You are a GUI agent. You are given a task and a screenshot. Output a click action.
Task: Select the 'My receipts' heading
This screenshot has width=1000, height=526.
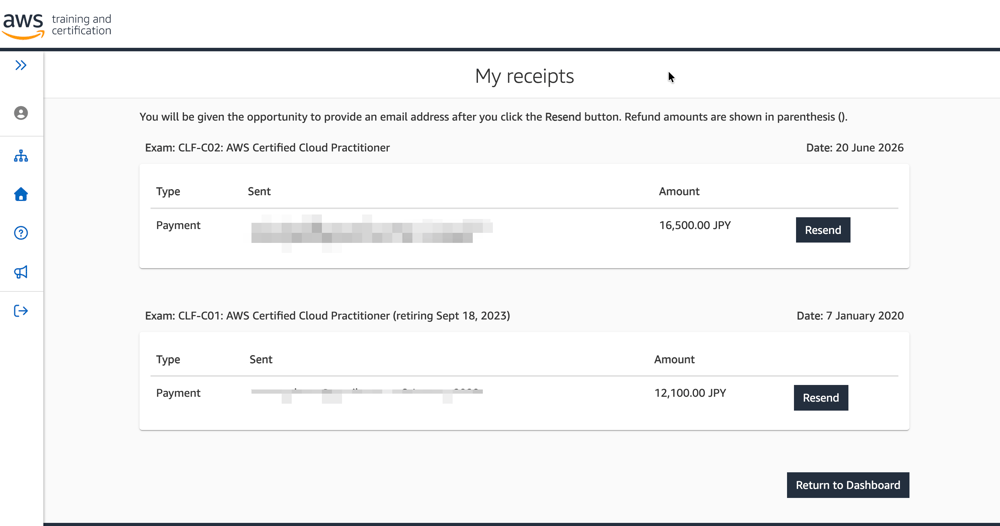524,76
